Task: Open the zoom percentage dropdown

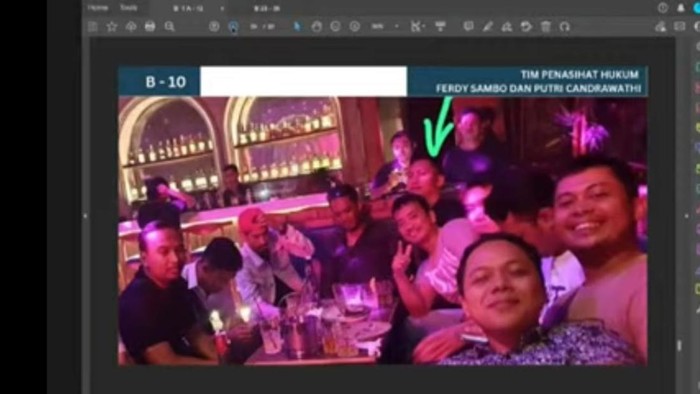Action: pos(396,27)
